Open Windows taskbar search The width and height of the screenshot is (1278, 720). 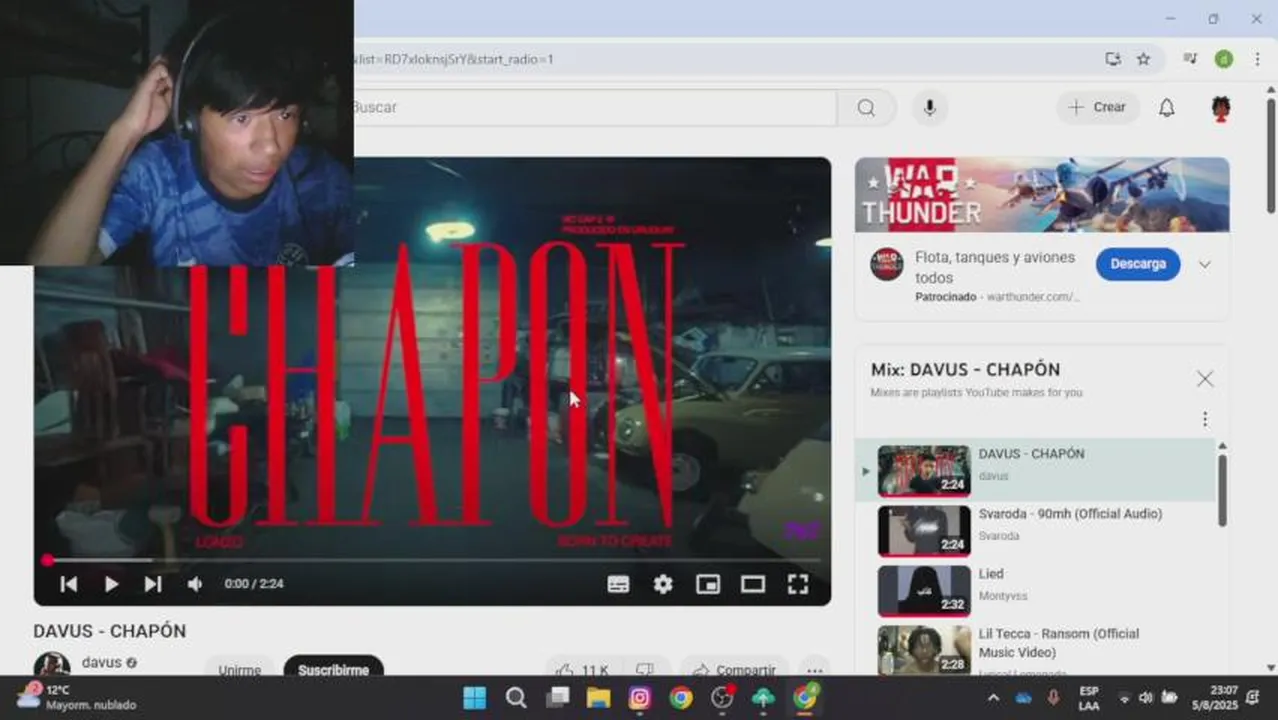(x=516, y=698)
